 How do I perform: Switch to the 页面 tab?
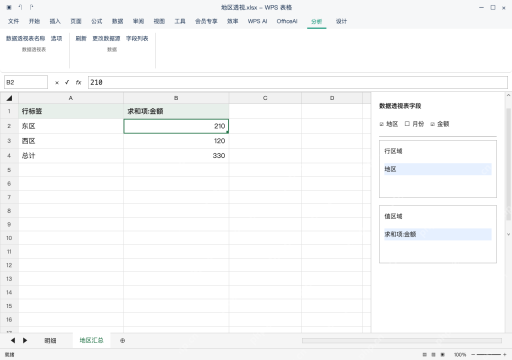(x=76, y=21)
